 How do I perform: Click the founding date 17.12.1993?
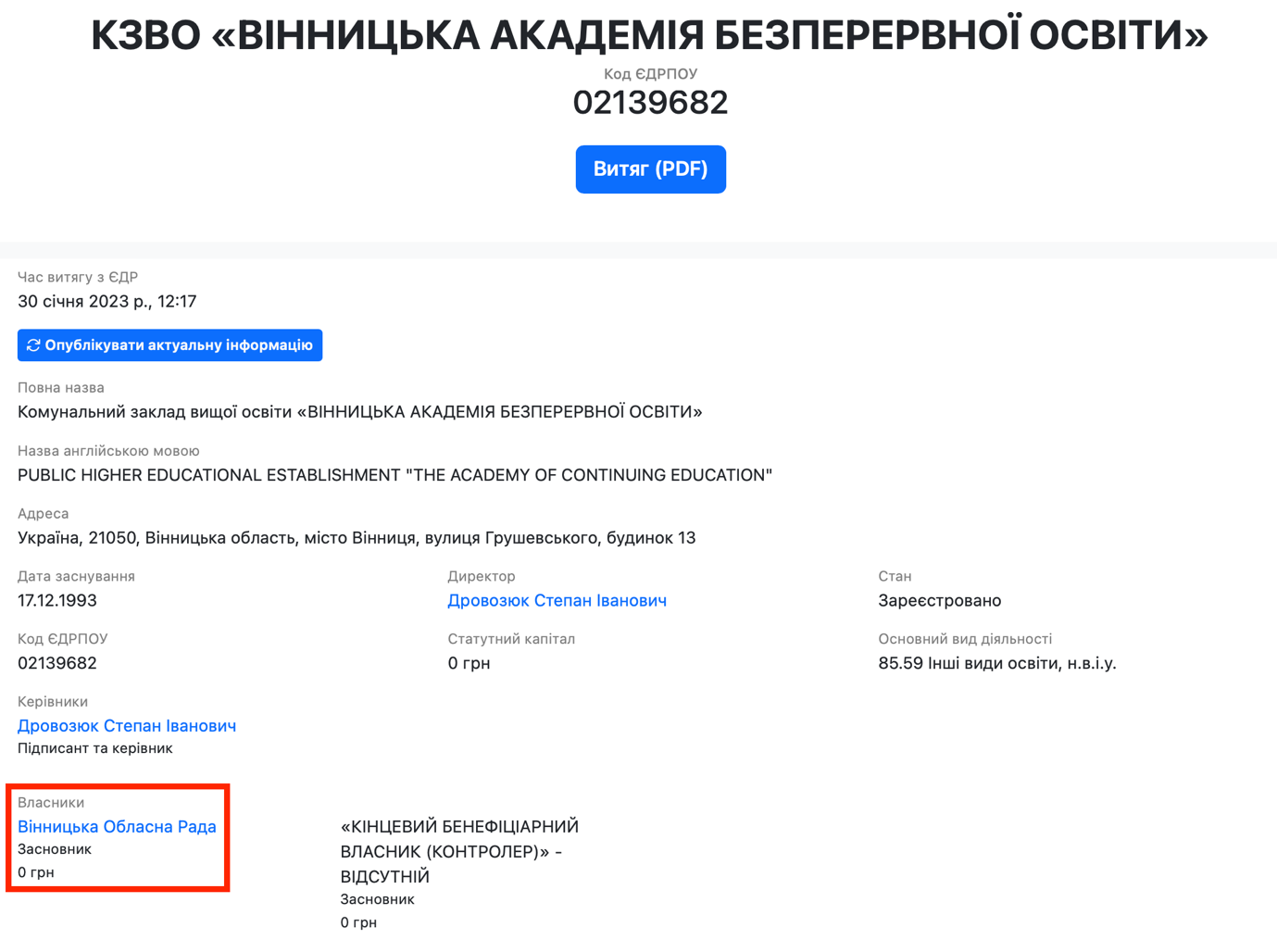(x=57, y=601)
